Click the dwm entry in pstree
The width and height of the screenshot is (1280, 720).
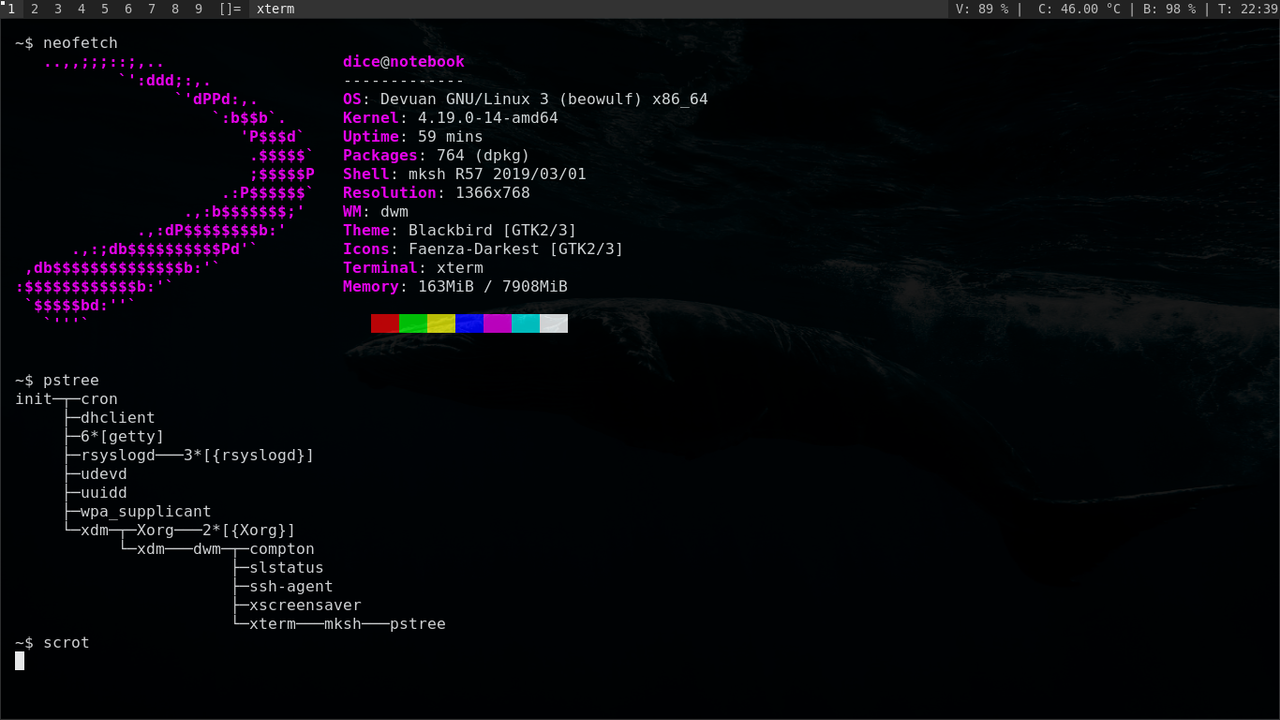click(207, 549)
